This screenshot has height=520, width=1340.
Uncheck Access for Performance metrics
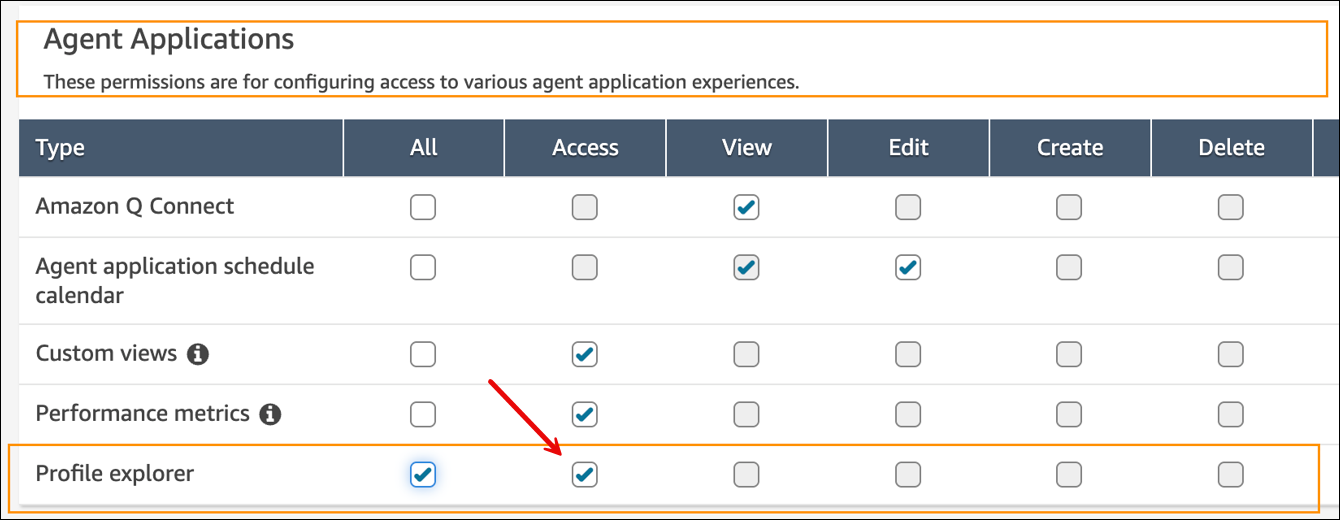[x=585, y=414]
